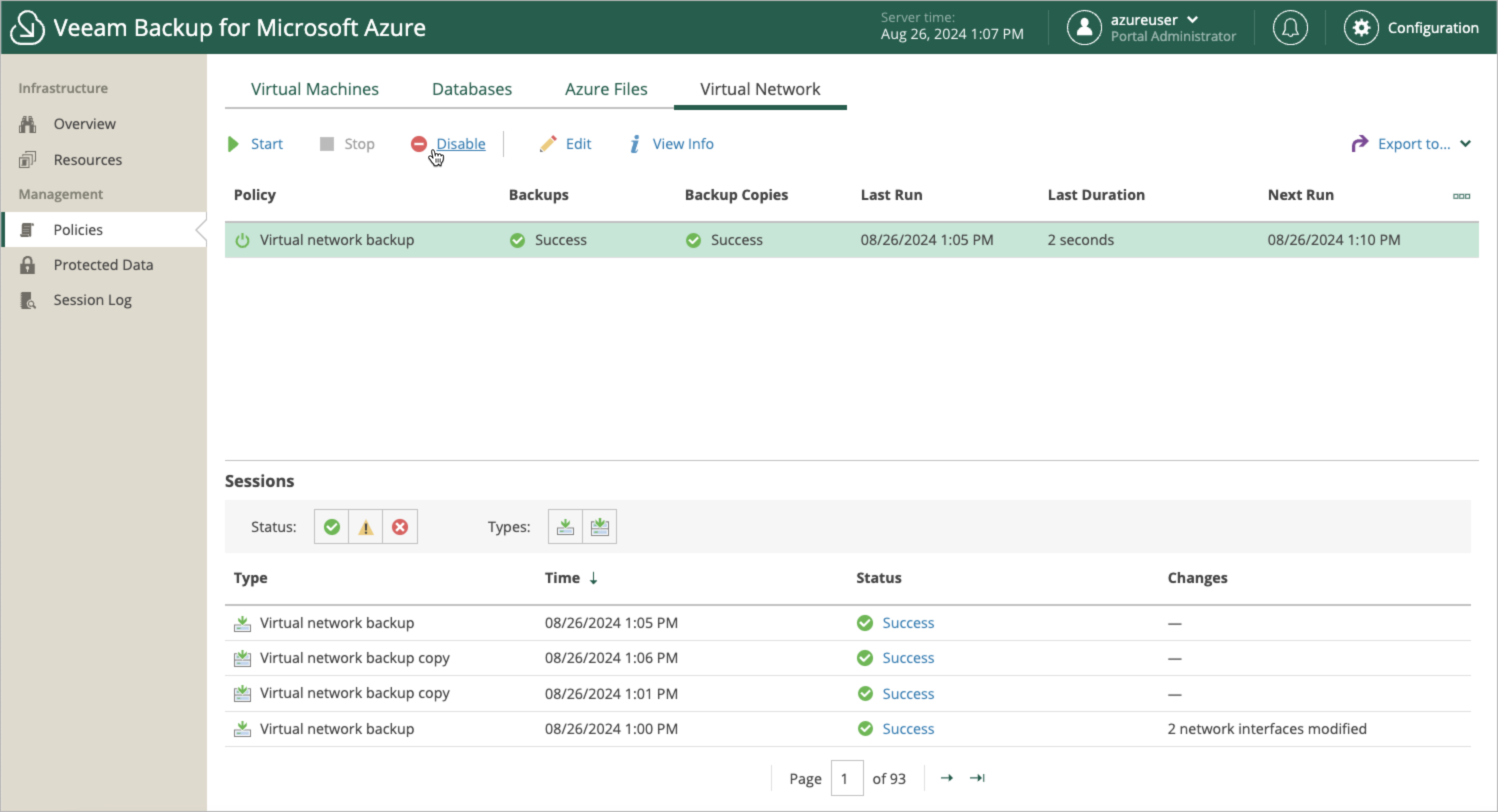Click the azureuser avatar icon
1498x812 pixels.
pyautogui.click(x=1084, y=27)
